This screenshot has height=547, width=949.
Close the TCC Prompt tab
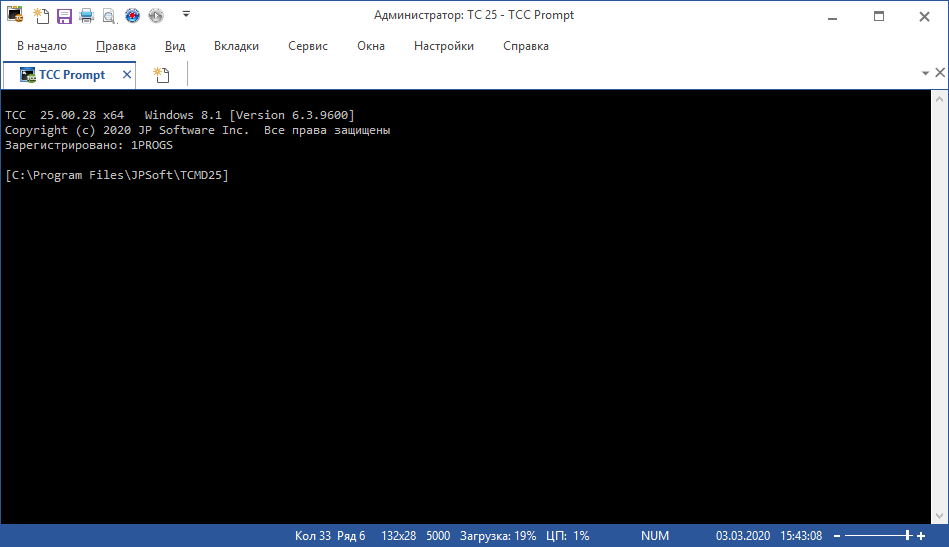(x=127, y=75)
